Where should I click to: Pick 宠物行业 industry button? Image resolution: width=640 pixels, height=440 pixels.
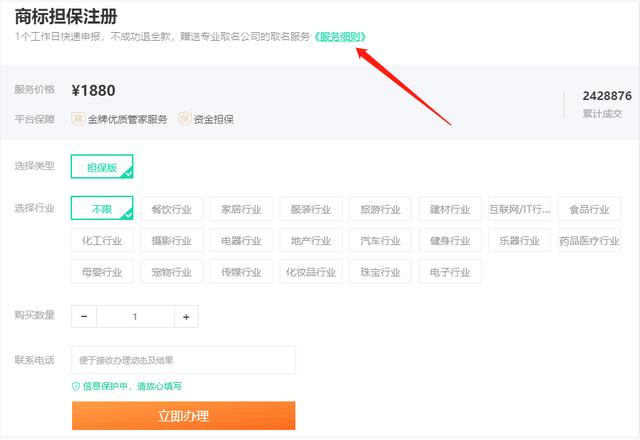172,272
